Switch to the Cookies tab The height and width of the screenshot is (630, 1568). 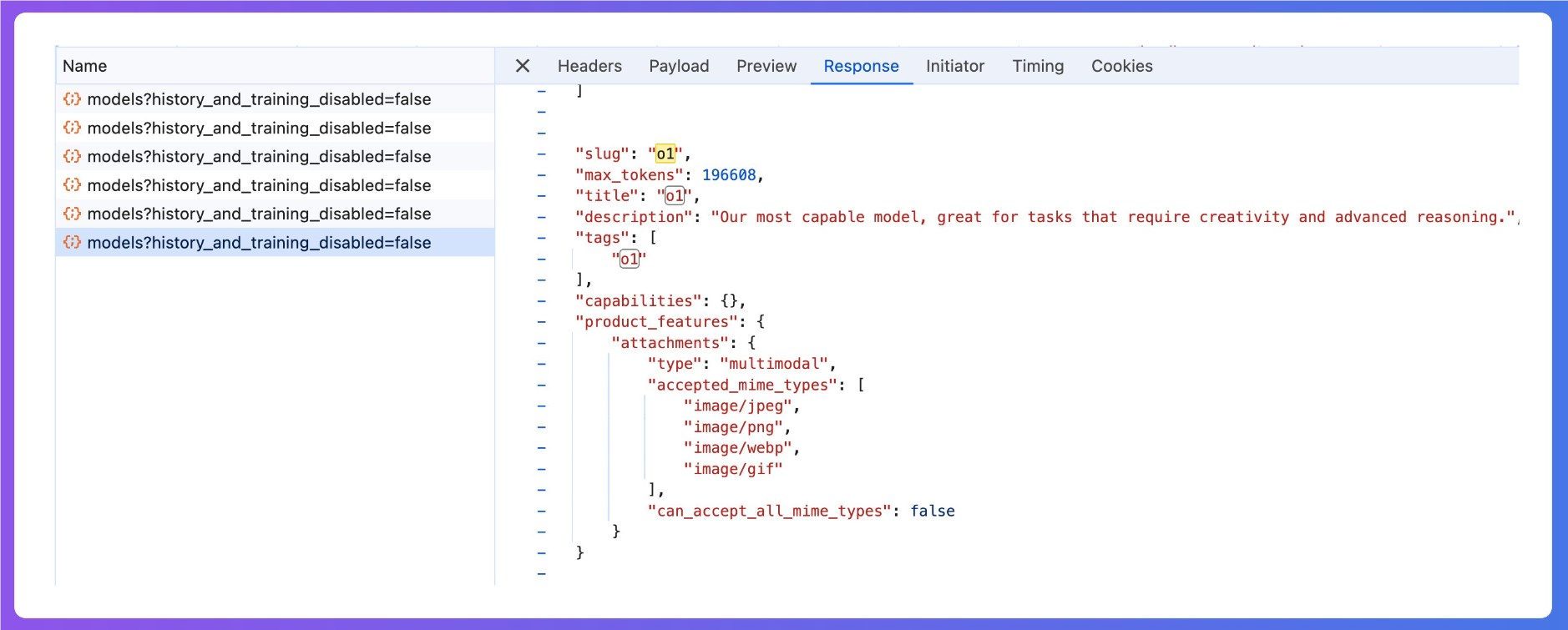tap(1121, 66)
